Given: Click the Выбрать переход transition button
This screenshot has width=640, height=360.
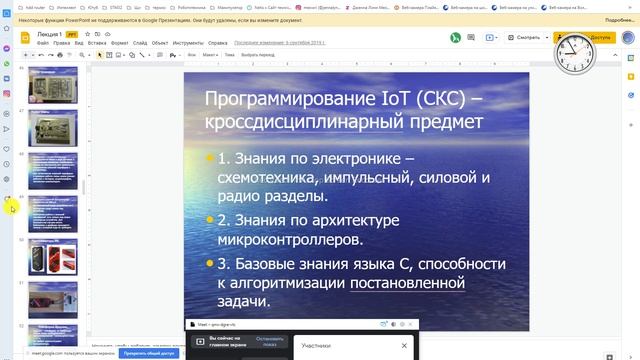Looking at the screenshot, I should 258,55.
